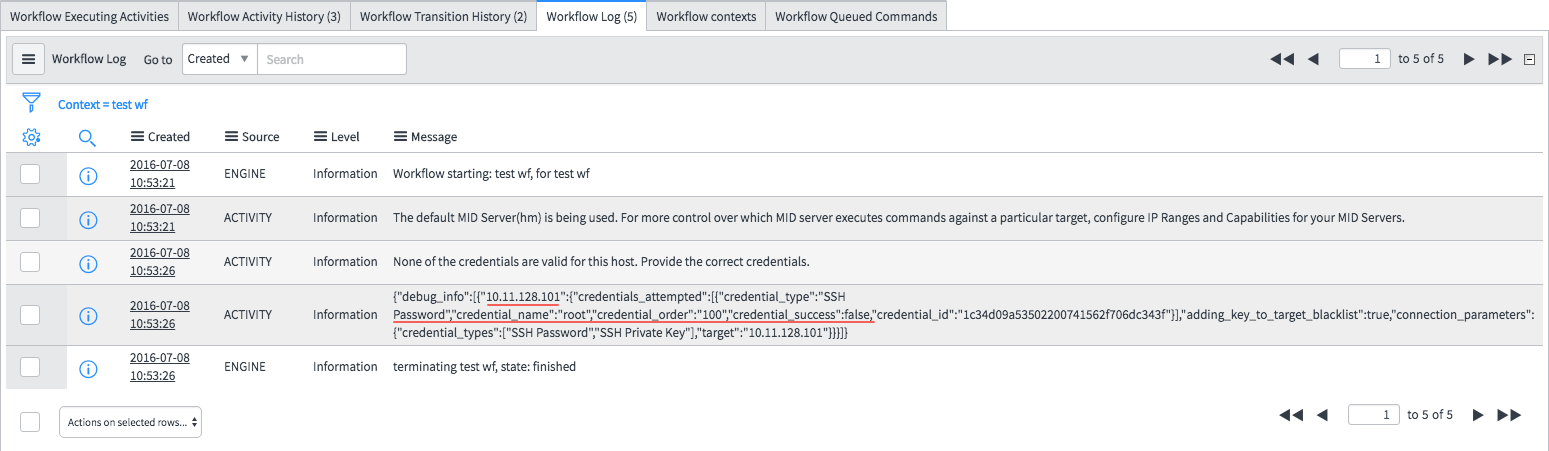
Task: Collapse the list with the minus icon
Action: [1529, 59]
